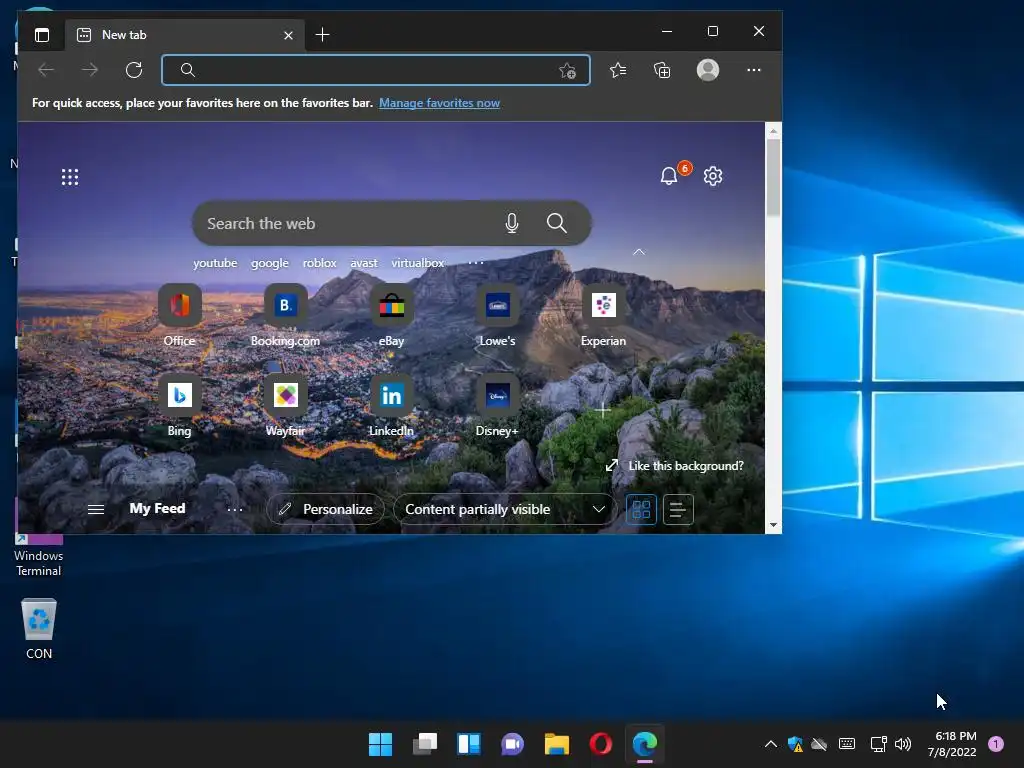This screenshot has width=1024, height=768.
Task: Open the Experian quick link
Action: point(603,315)
